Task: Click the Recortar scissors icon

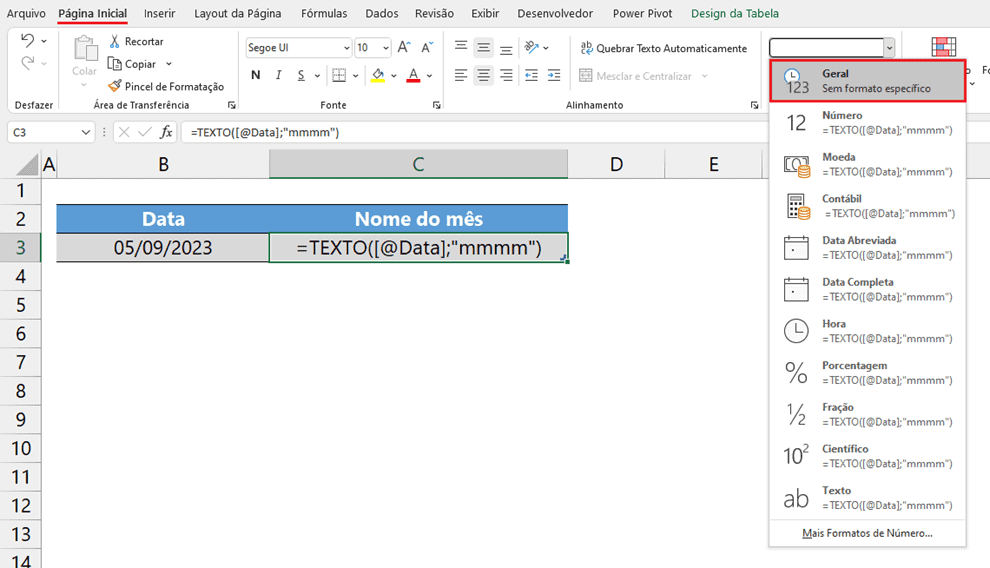Action: (114, 41)
